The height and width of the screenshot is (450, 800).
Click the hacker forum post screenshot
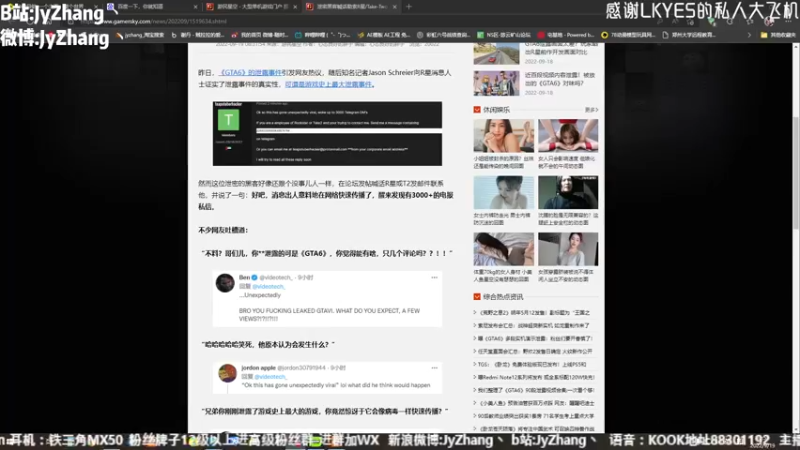[328, 134]
